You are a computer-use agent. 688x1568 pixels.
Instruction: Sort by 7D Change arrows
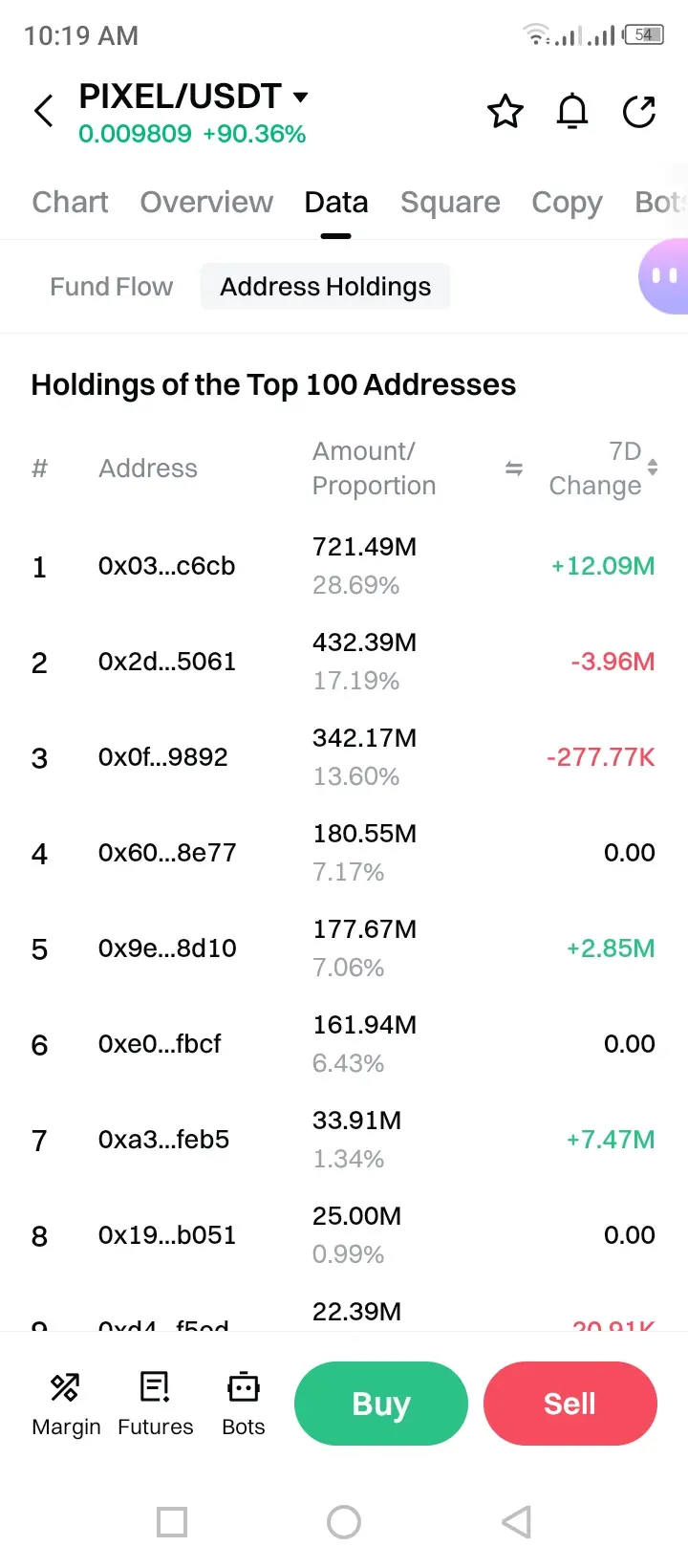pos(653,468)
